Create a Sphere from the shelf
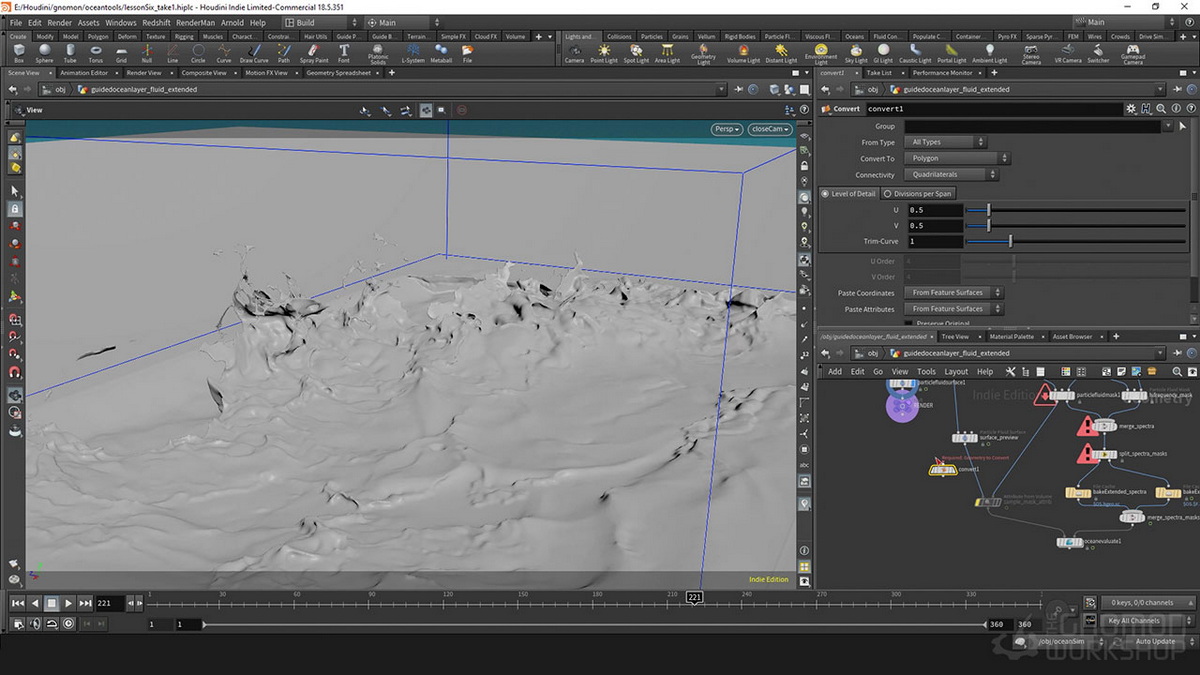This screenshot has height=675, width=1200. point(44,53)
